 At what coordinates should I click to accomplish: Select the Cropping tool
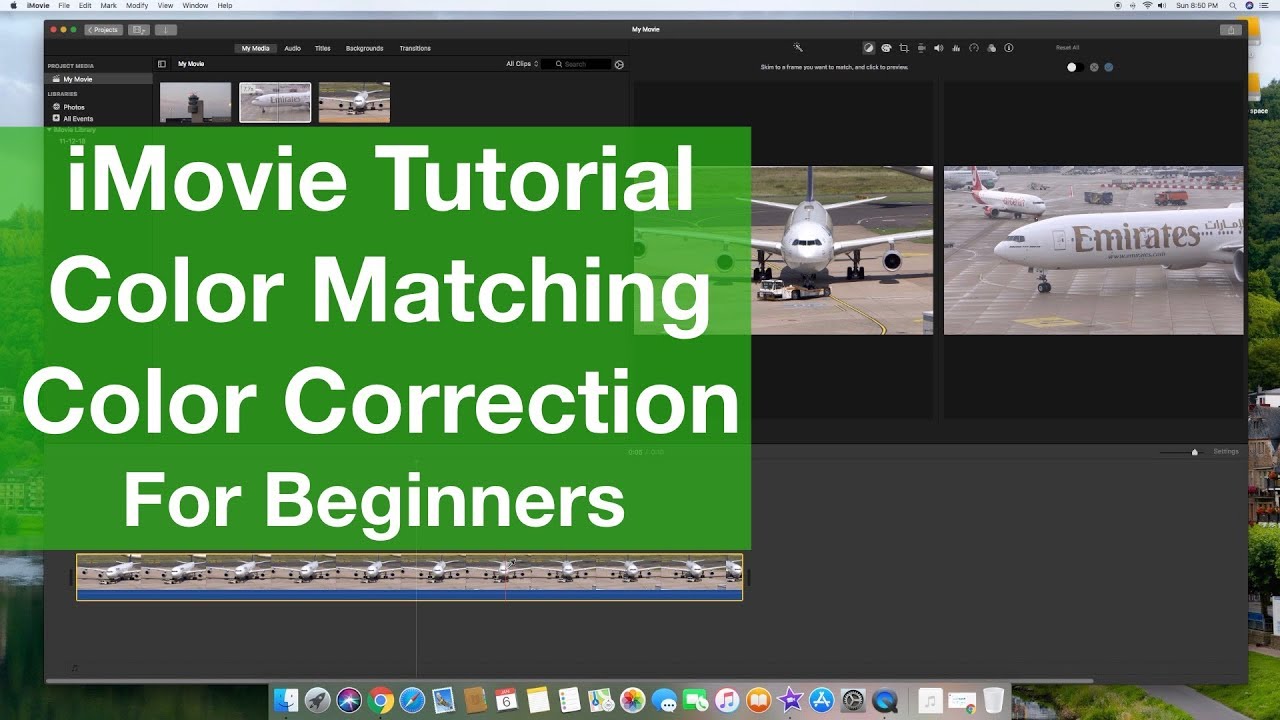[x=904, y=47]
